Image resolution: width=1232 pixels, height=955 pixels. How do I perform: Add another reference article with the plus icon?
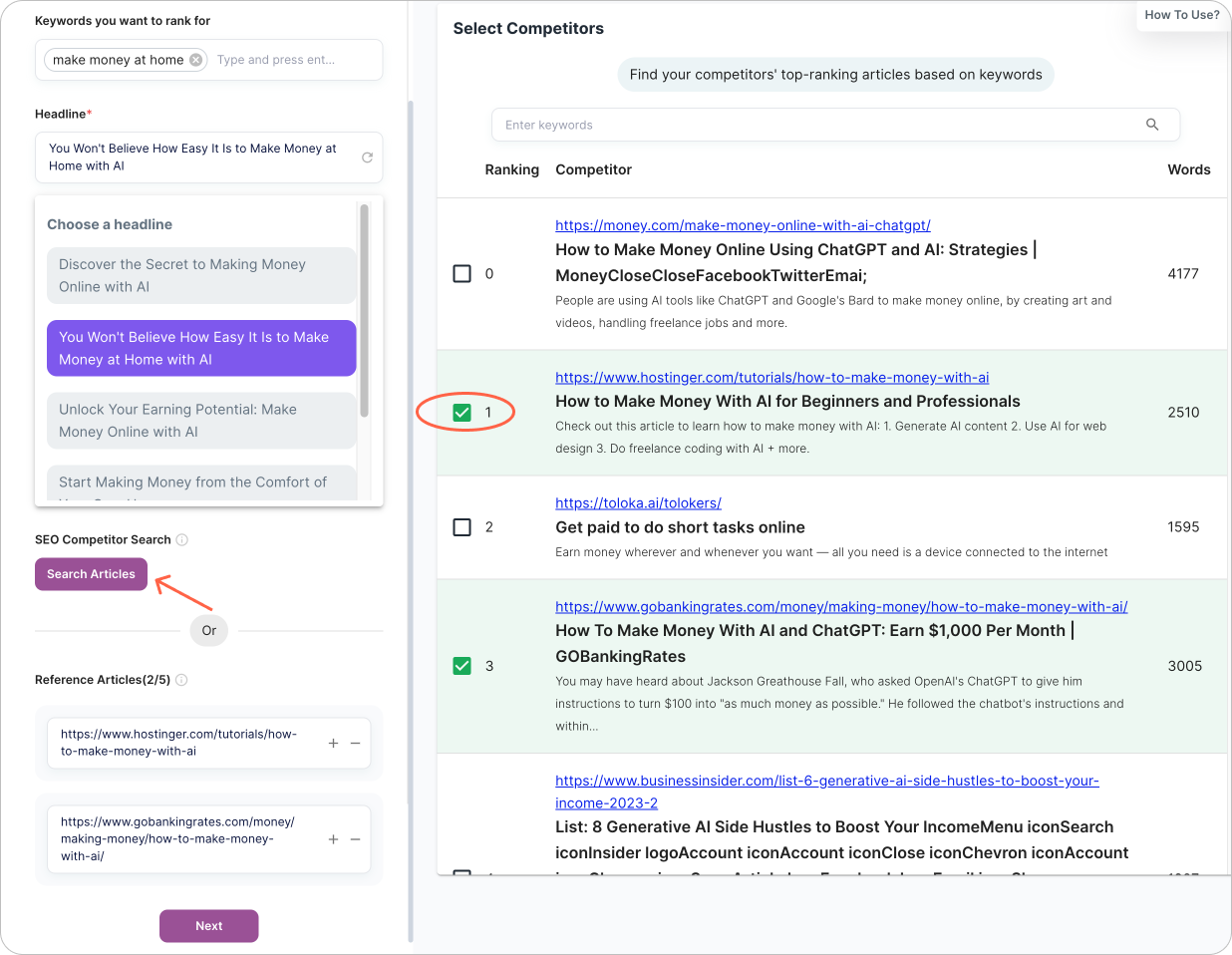(x=333, y=743)
